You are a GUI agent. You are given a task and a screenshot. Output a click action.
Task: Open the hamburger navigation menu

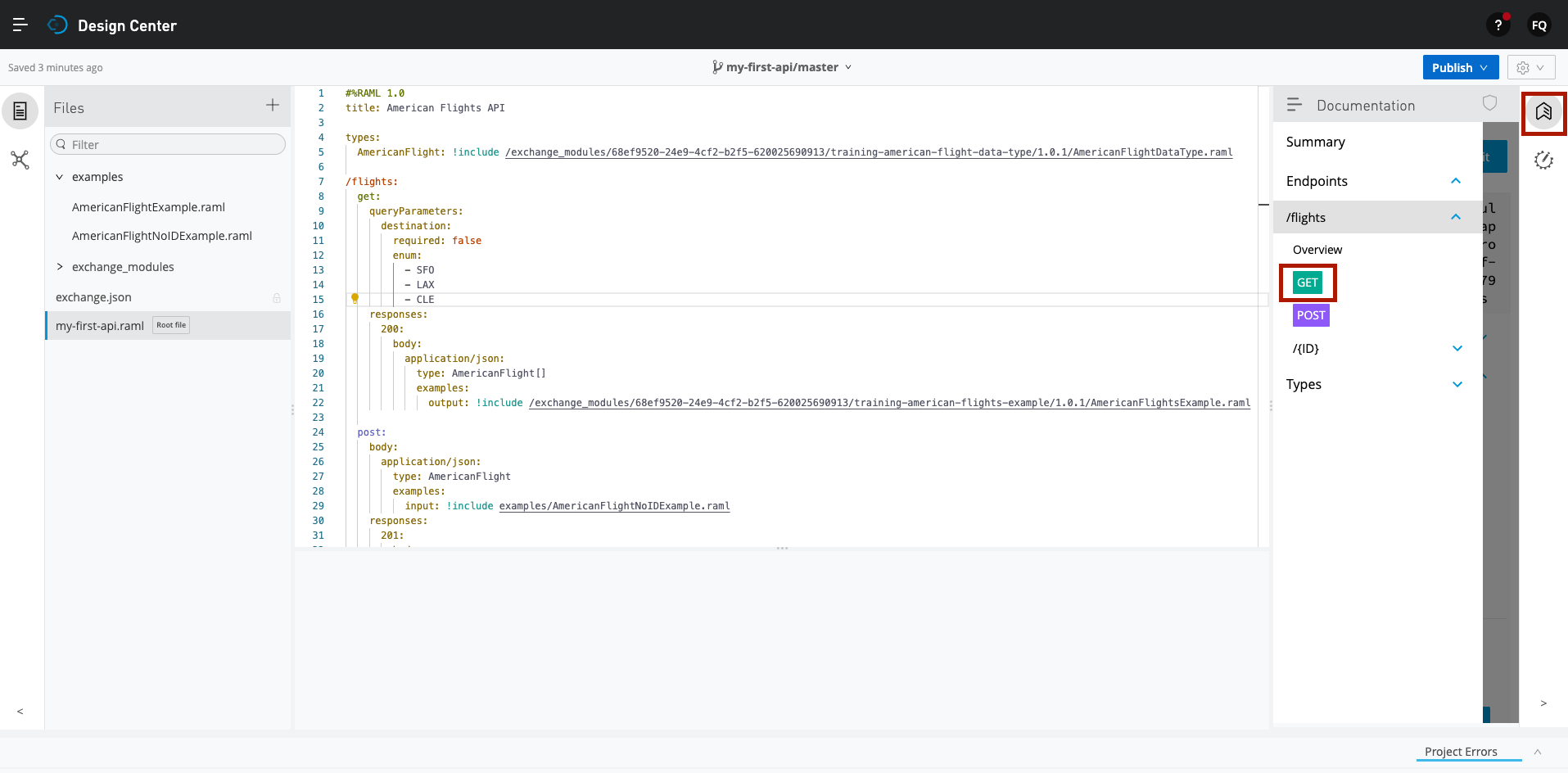click(20, 25)
